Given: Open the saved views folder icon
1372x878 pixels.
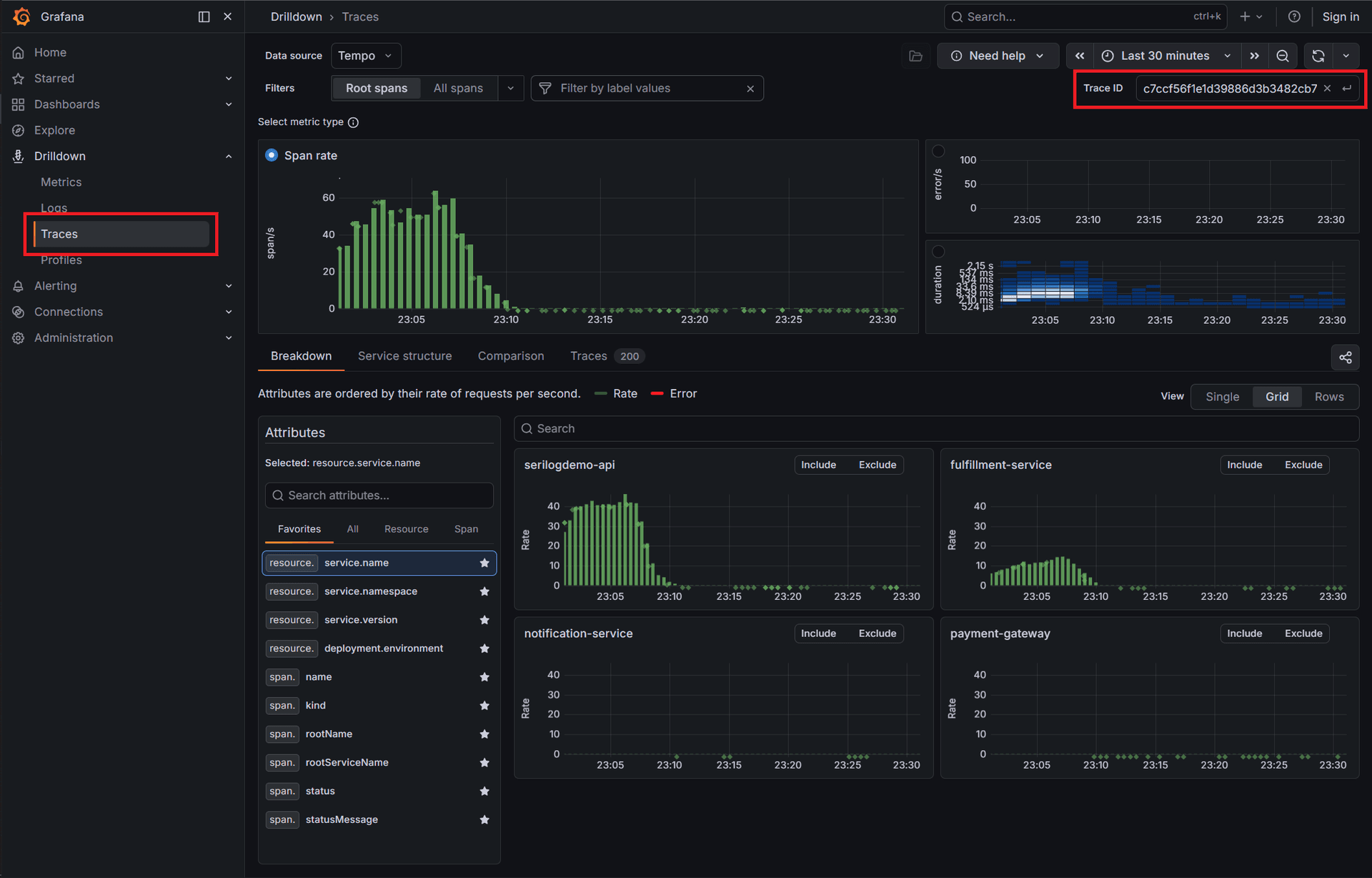Looking at the screenshot, I should pyautogui.click(x=915, y=56).
